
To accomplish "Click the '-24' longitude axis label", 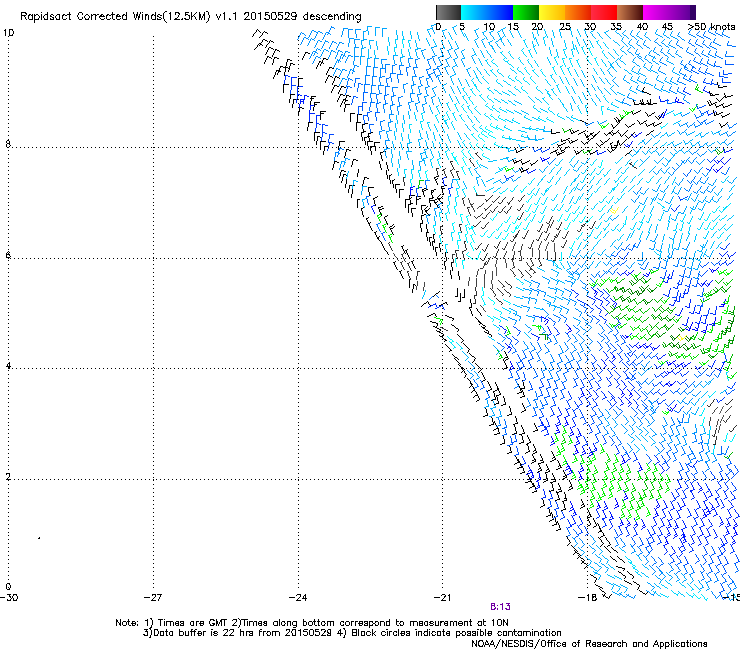I will pos(298,598).
